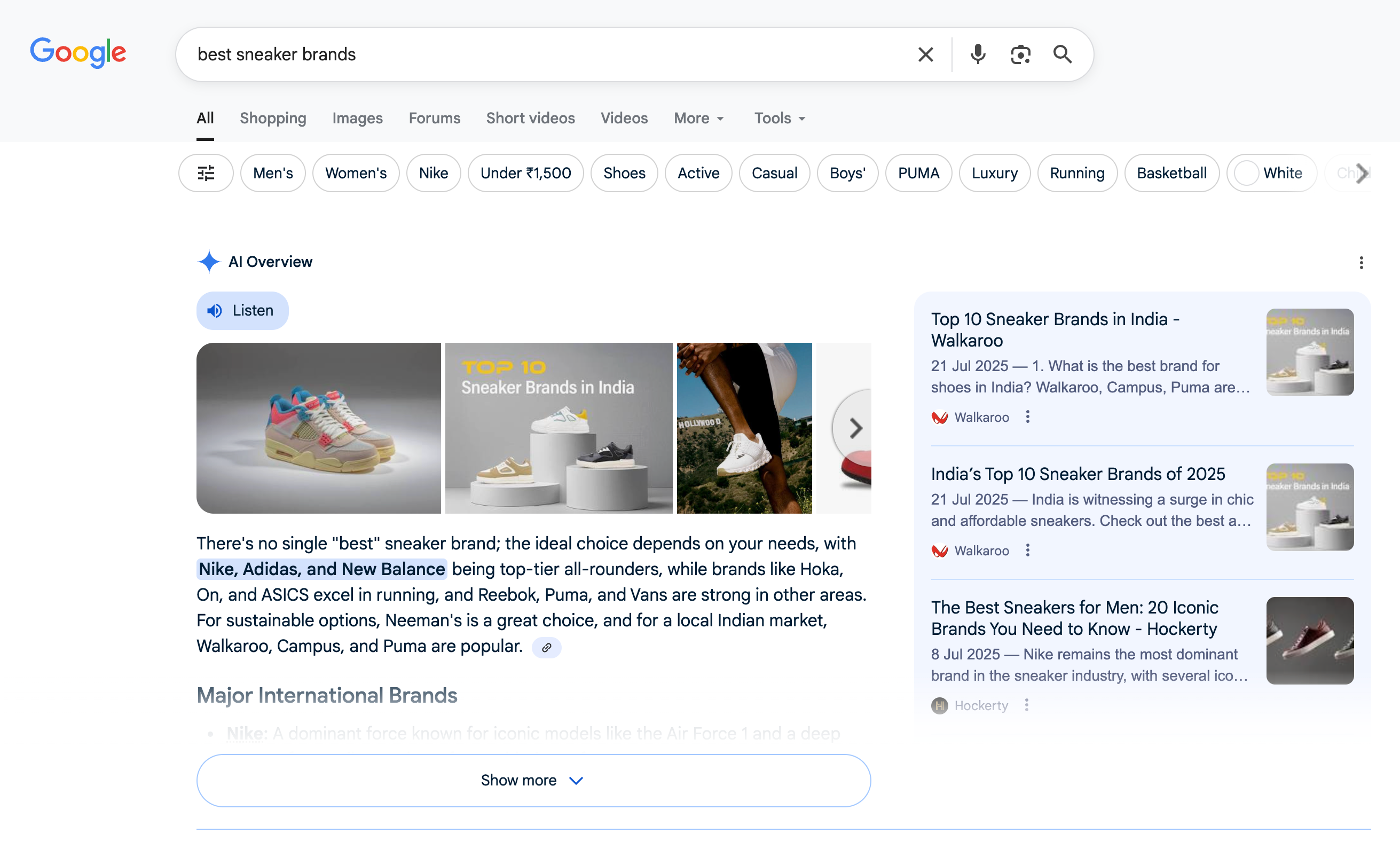Open The Best Sneakers for Men Hockerty link

pos(1075,618)
